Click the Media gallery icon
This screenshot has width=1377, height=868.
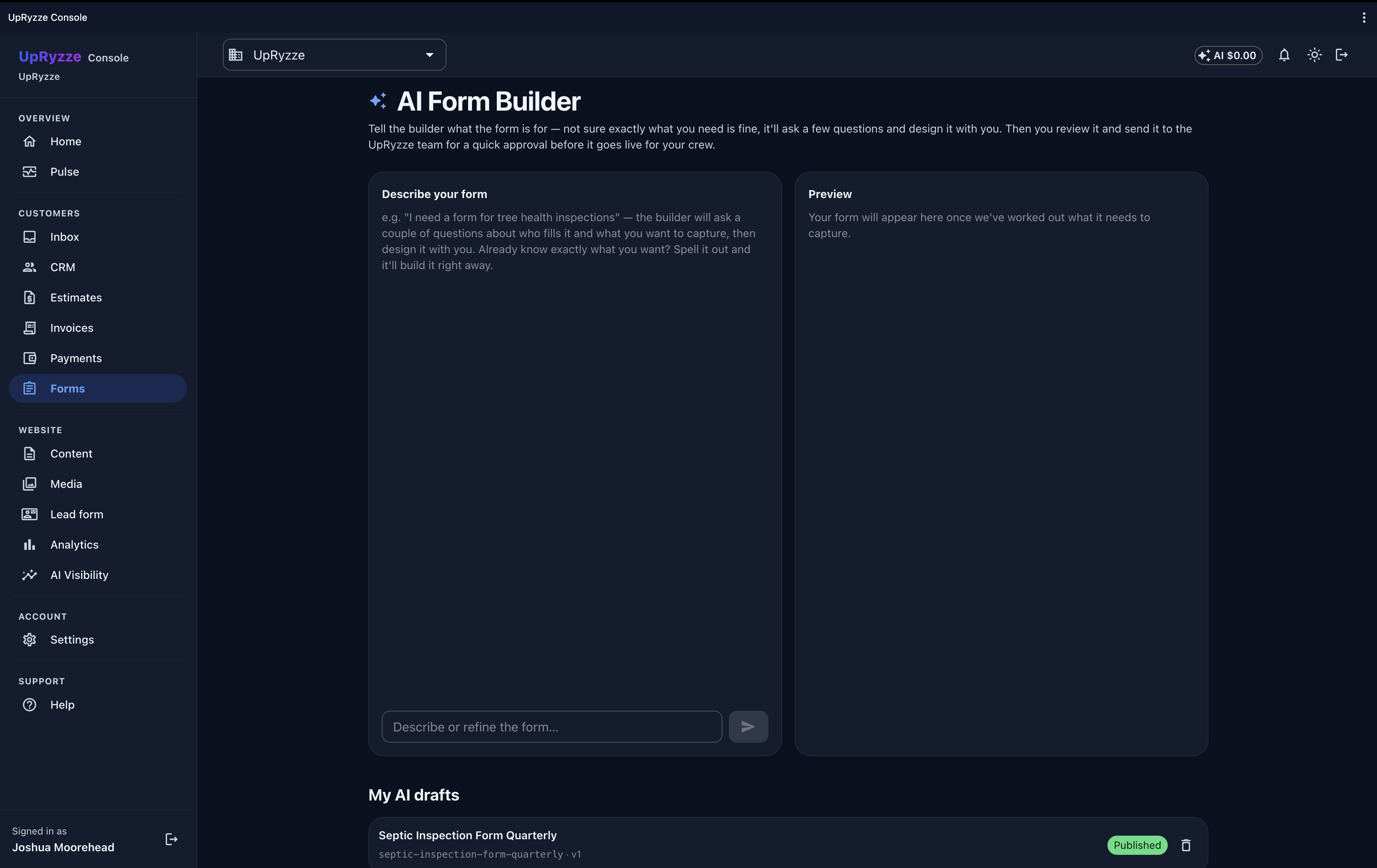coord(30,484)
